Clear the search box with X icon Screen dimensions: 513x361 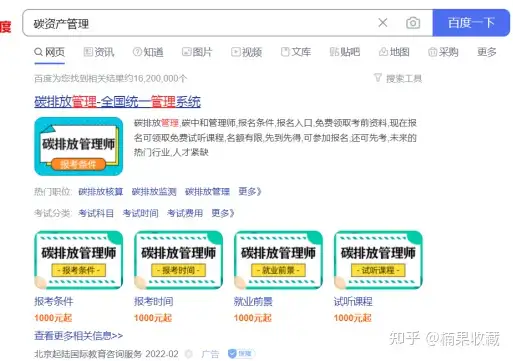pyautogui.click(x=383, y=23)
